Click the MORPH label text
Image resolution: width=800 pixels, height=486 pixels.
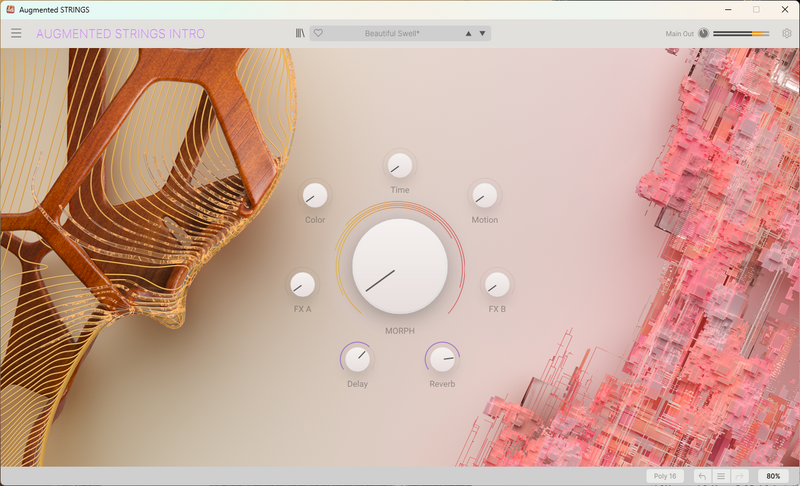pyautogui.click(x=400, y=331)
